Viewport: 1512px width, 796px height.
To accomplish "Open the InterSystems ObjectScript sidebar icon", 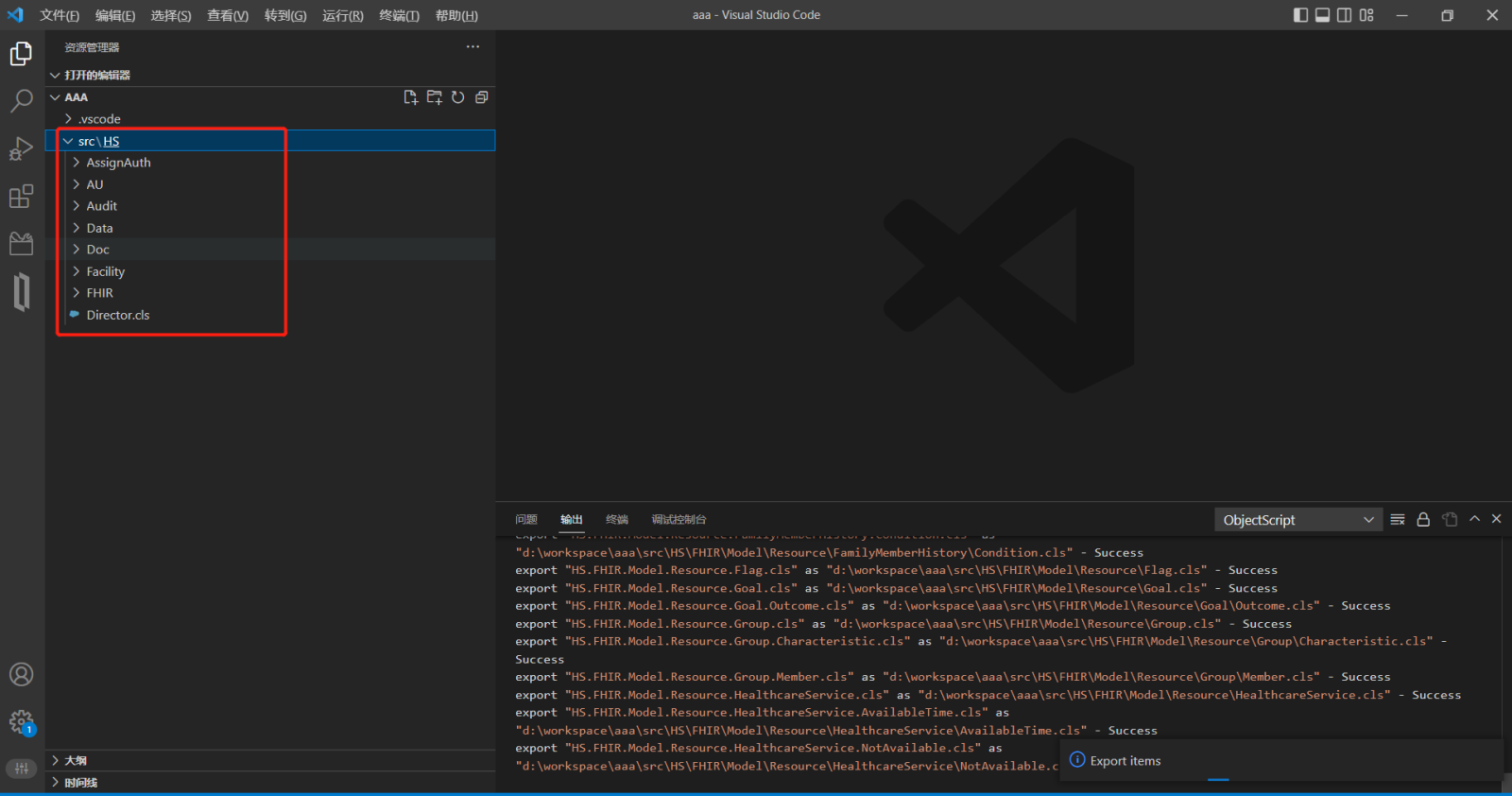I will (x=21, y=292).
